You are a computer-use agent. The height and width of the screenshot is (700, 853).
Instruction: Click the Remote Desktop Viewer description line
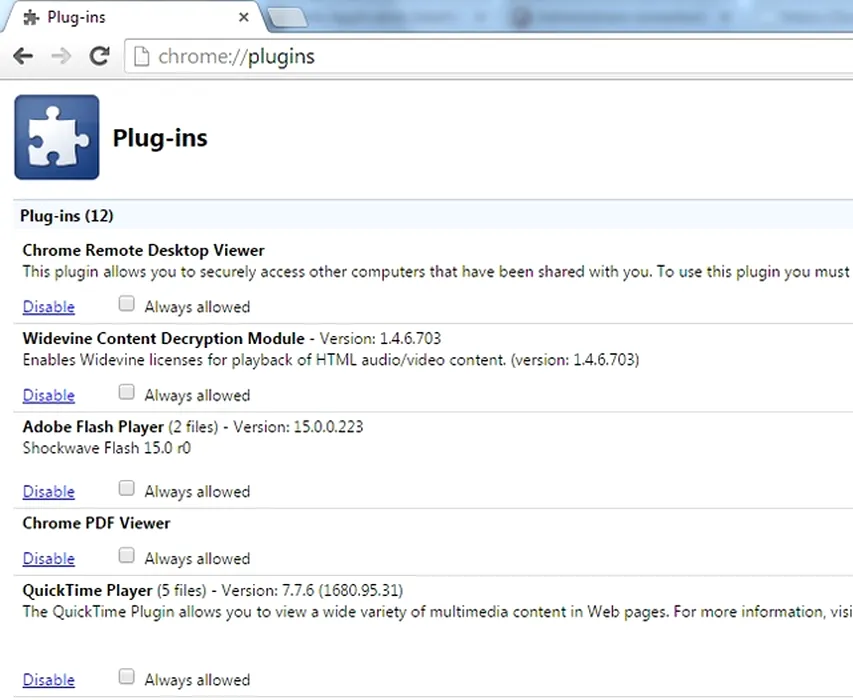click(437, 272)
